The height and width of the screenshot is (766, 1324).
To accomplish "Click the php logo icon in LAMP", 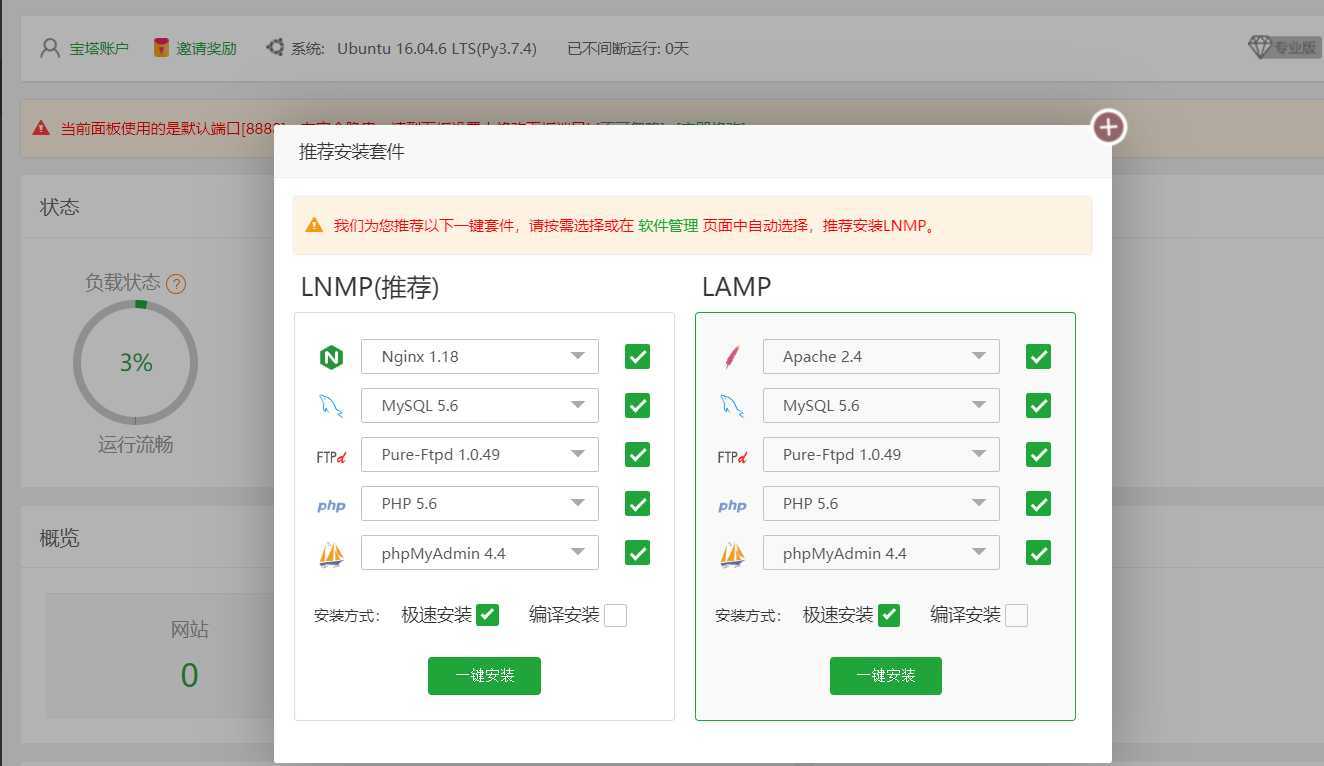I will [732, 506].
